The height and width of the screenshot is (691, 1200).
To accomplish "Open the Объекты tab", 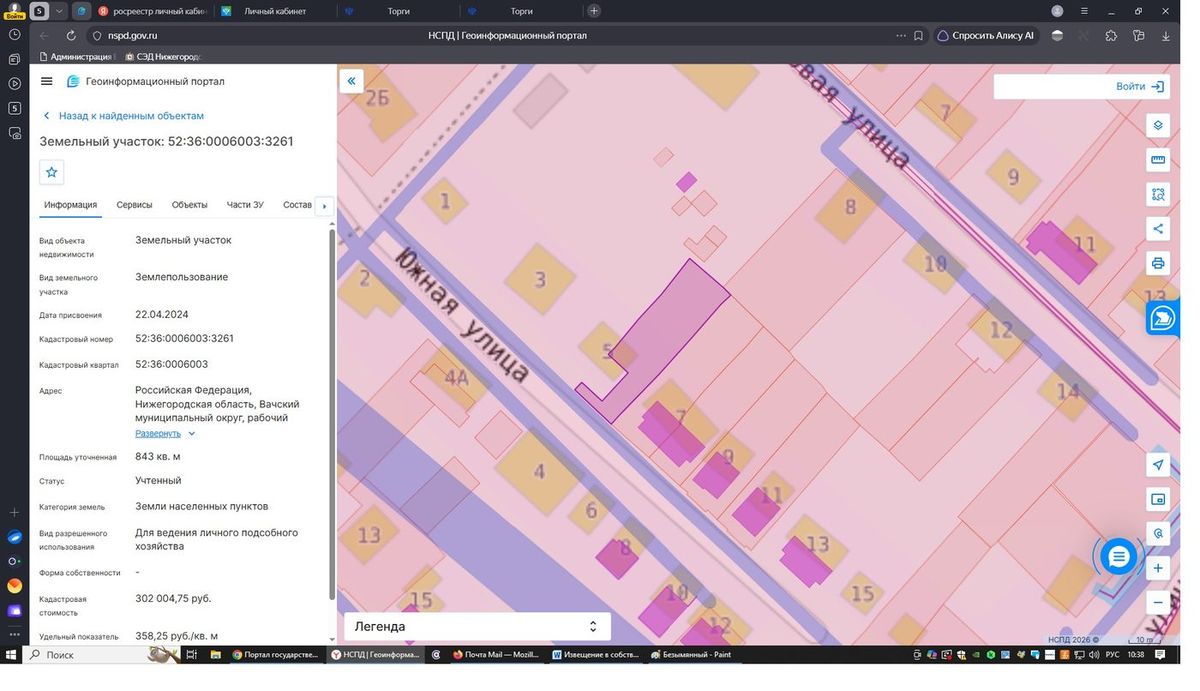I will pyautogui.click(x=190, y=205).
